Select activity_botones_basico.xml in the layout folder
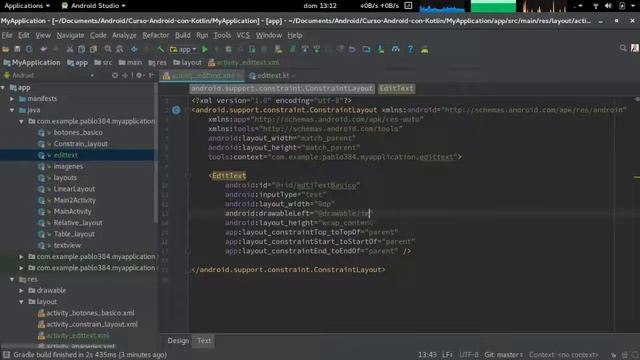 [x=90, y=313]
